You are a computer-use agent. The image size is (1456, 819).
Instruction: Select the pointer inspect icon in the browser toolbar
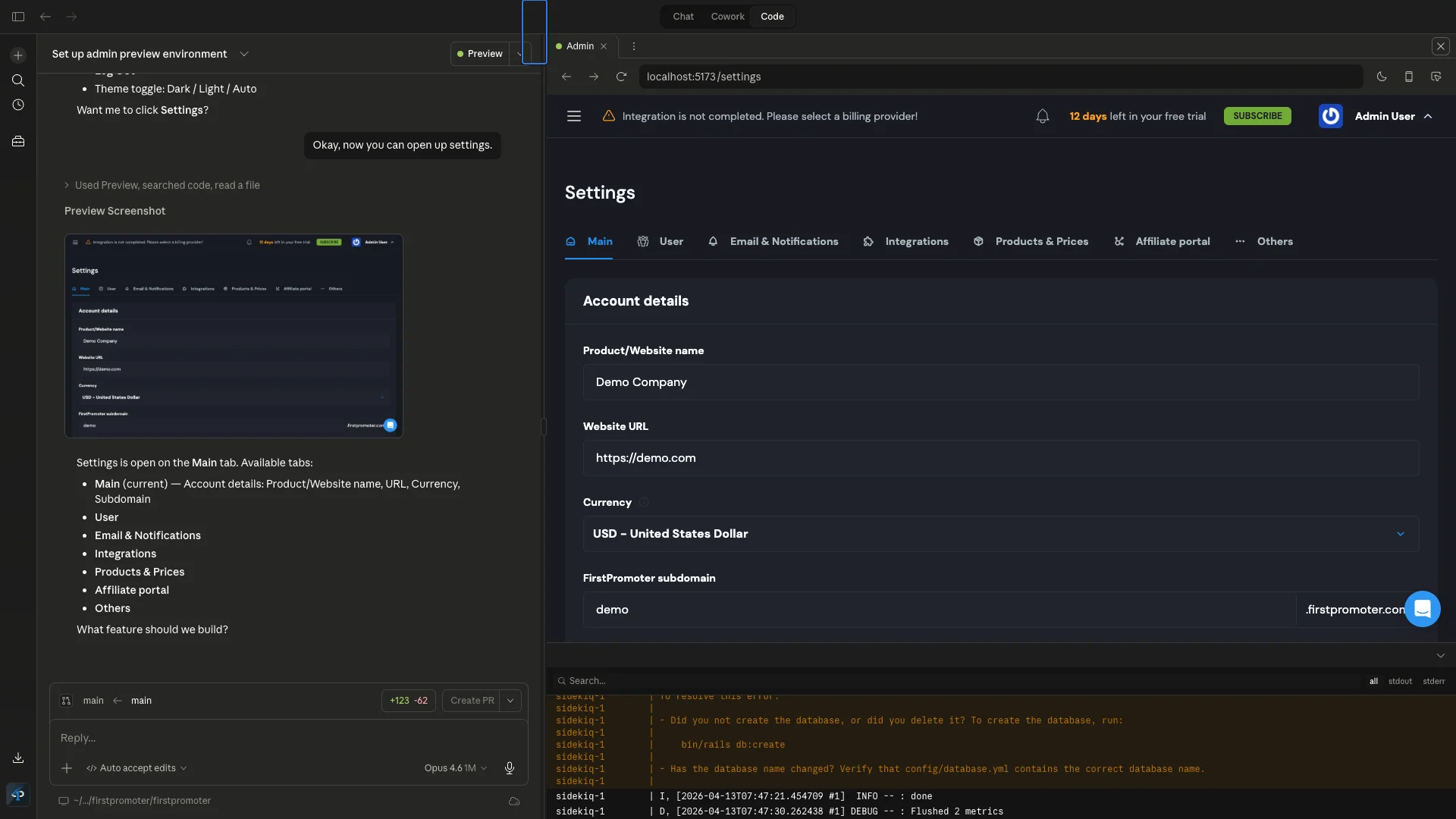click(x=1436, y=77)
